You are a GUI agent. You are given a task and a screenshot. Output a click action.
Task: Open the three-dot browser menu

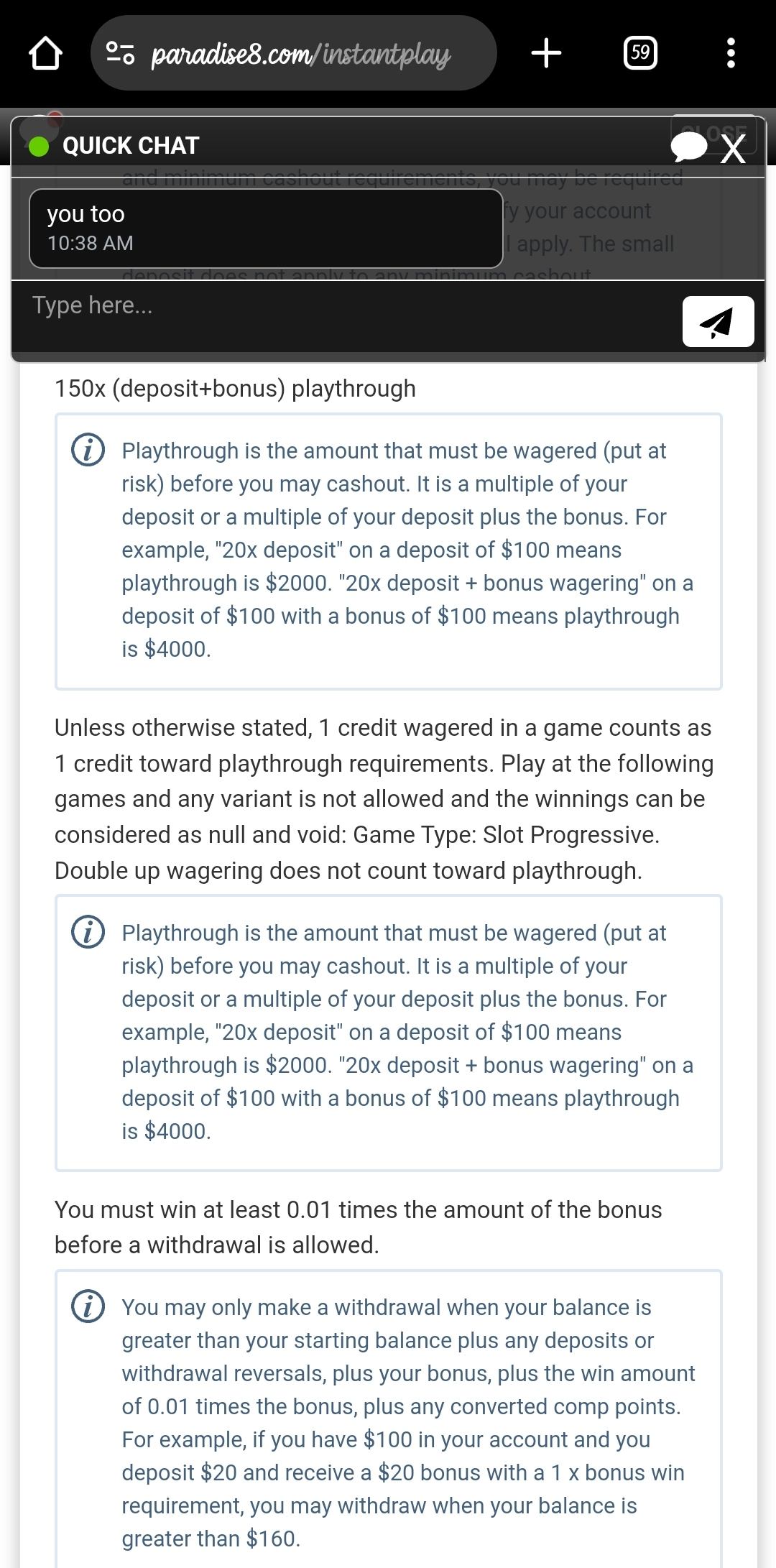coord(731,53)
